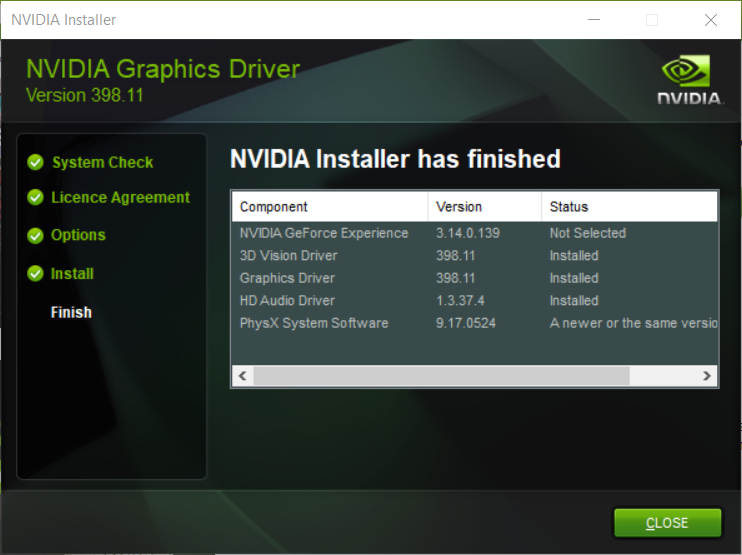Viewport: 742px width, 555px height.
Task: Minimize the NVIDIA Installer window
Action: [595, 20]
